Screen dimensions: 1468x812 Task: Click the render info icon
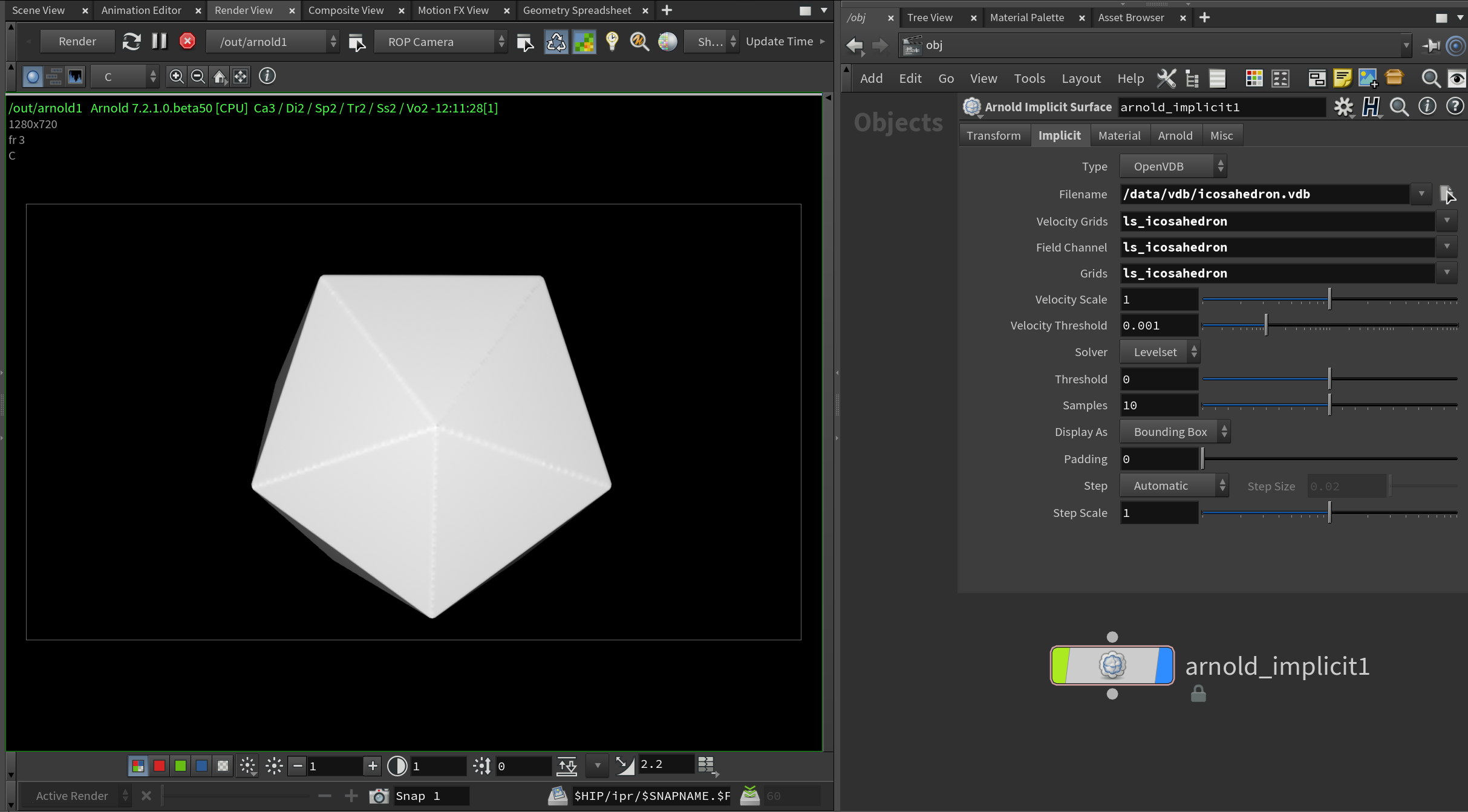click(267, 76)
